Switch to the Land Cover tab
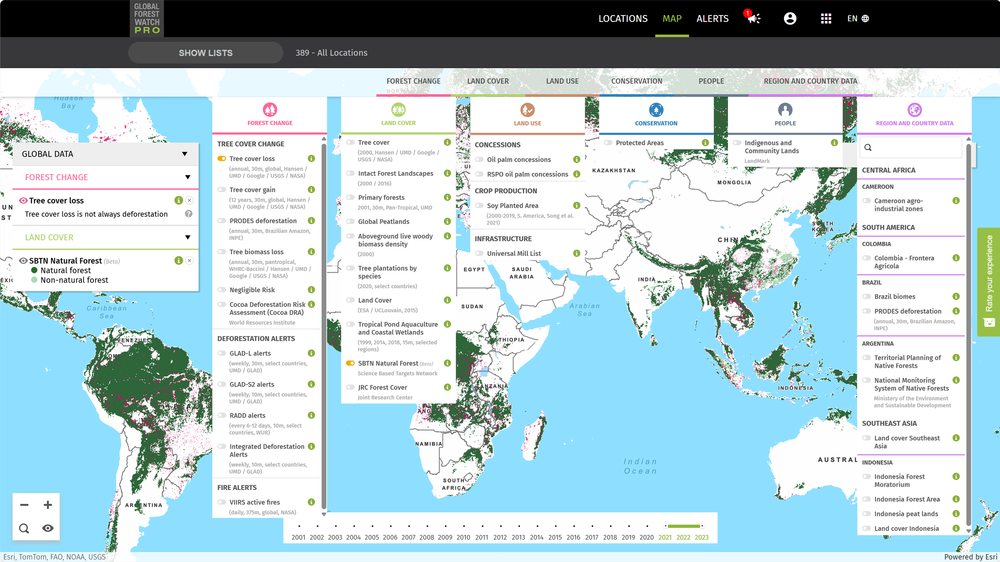Image resolution: width=1000 pixels, height=562 pixels. (x=488, y=81)
